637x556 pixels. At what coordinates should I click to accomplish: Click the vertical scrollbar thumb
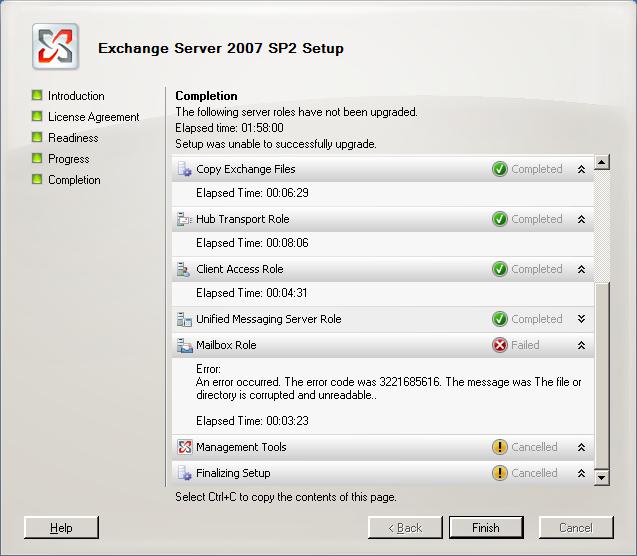pos(602,376)
